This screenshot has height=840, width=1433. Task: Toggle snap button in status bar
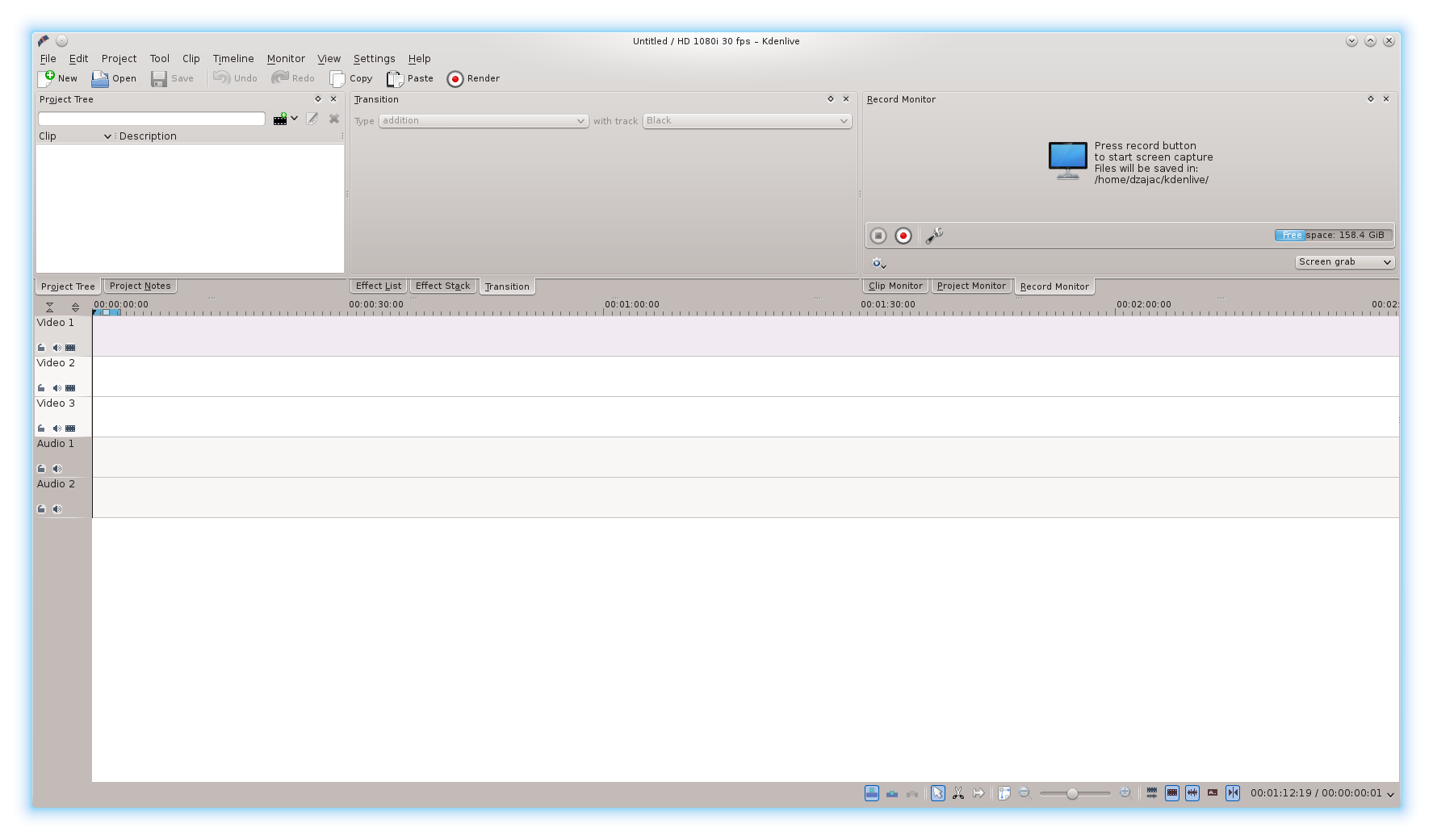coord(1233,793)
